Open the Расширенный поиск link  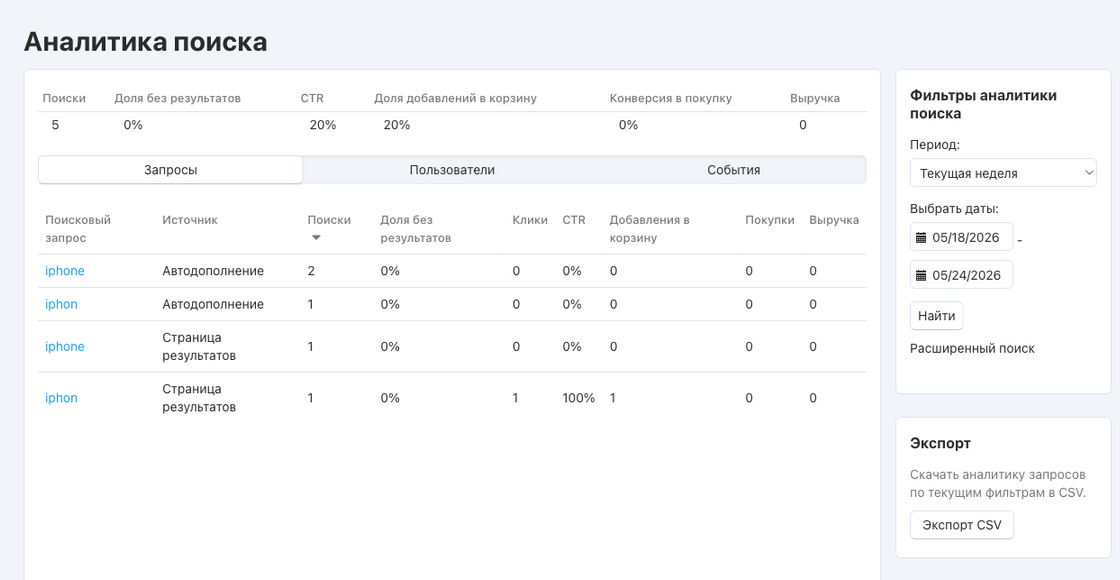972,349
